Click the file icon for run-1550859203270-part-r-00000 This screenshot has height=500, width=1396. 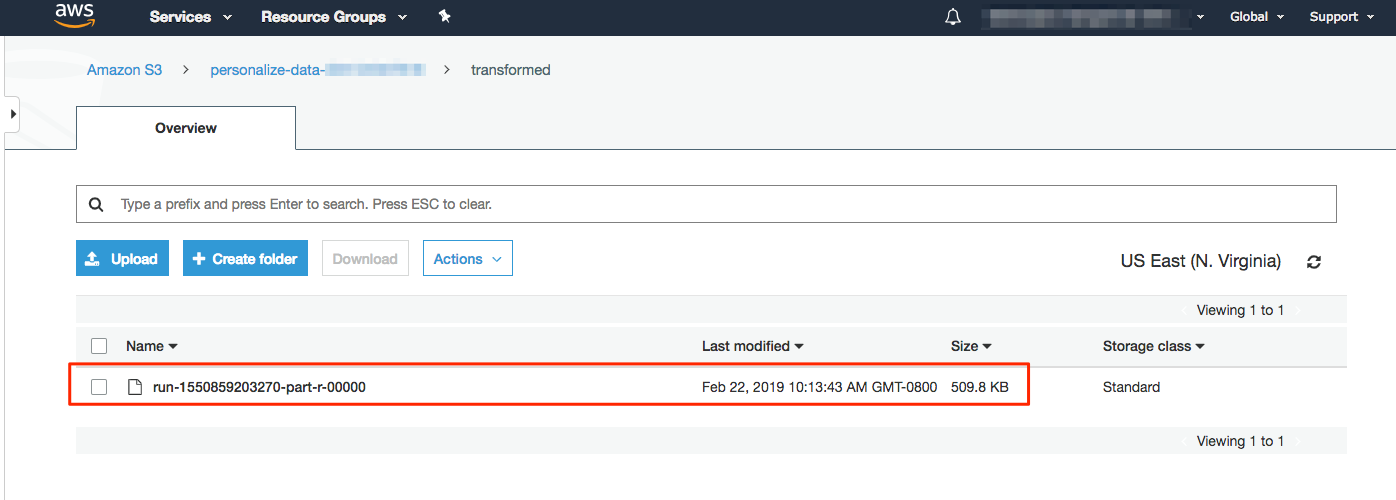click(135, 387)
